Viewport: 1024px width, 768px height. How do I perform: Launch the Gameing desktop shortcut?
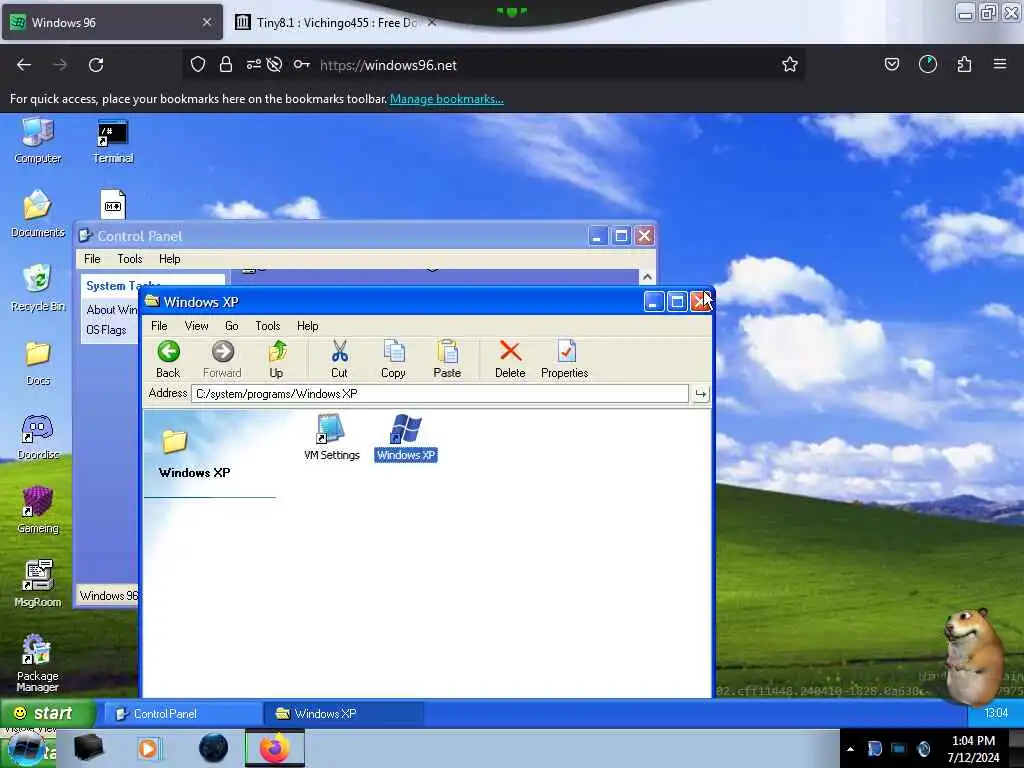click(x=38, y=511)
